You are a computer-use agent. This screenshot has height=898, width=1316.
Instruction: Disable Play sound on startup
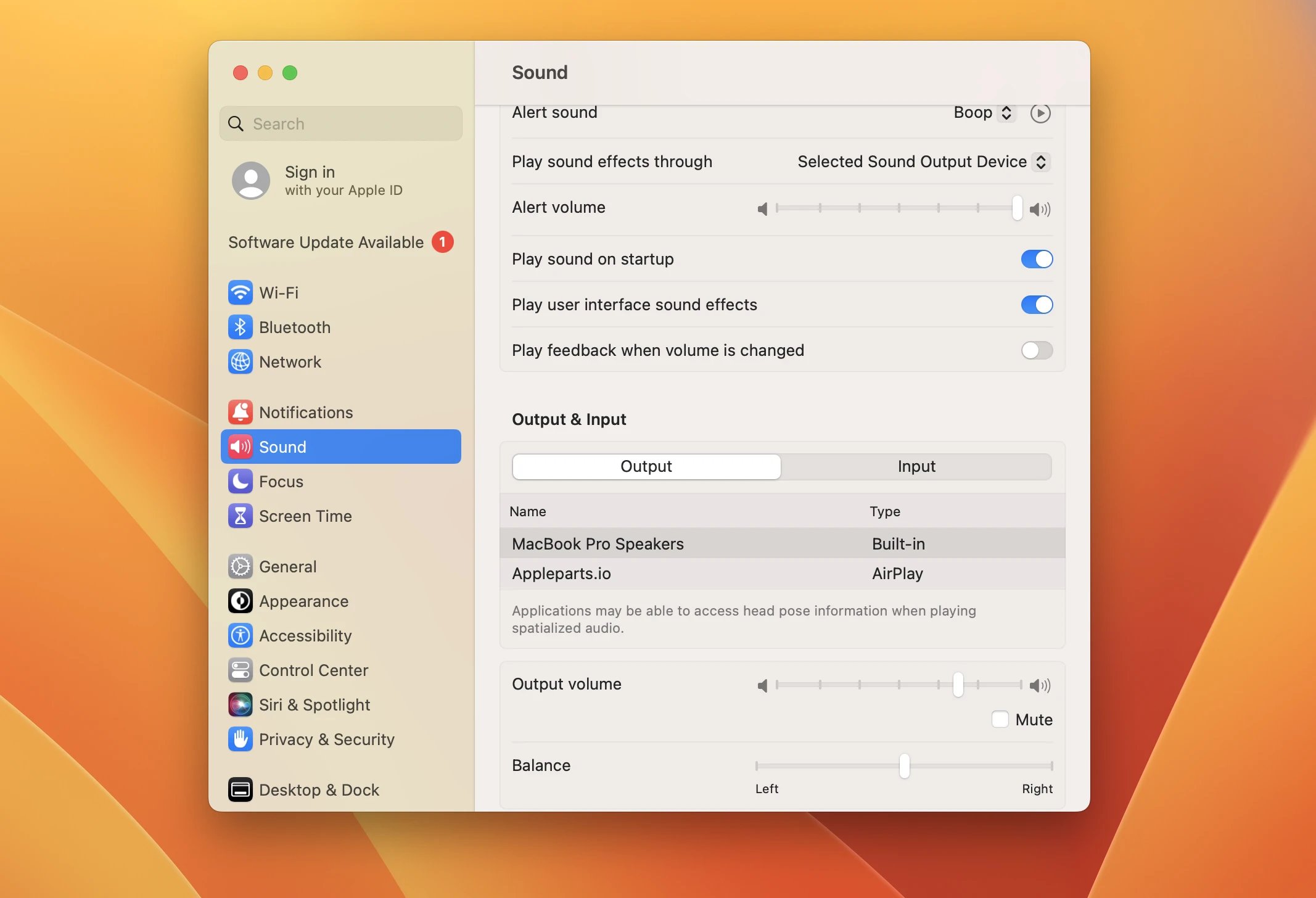pyautogui.click(x=1036, y=259)
